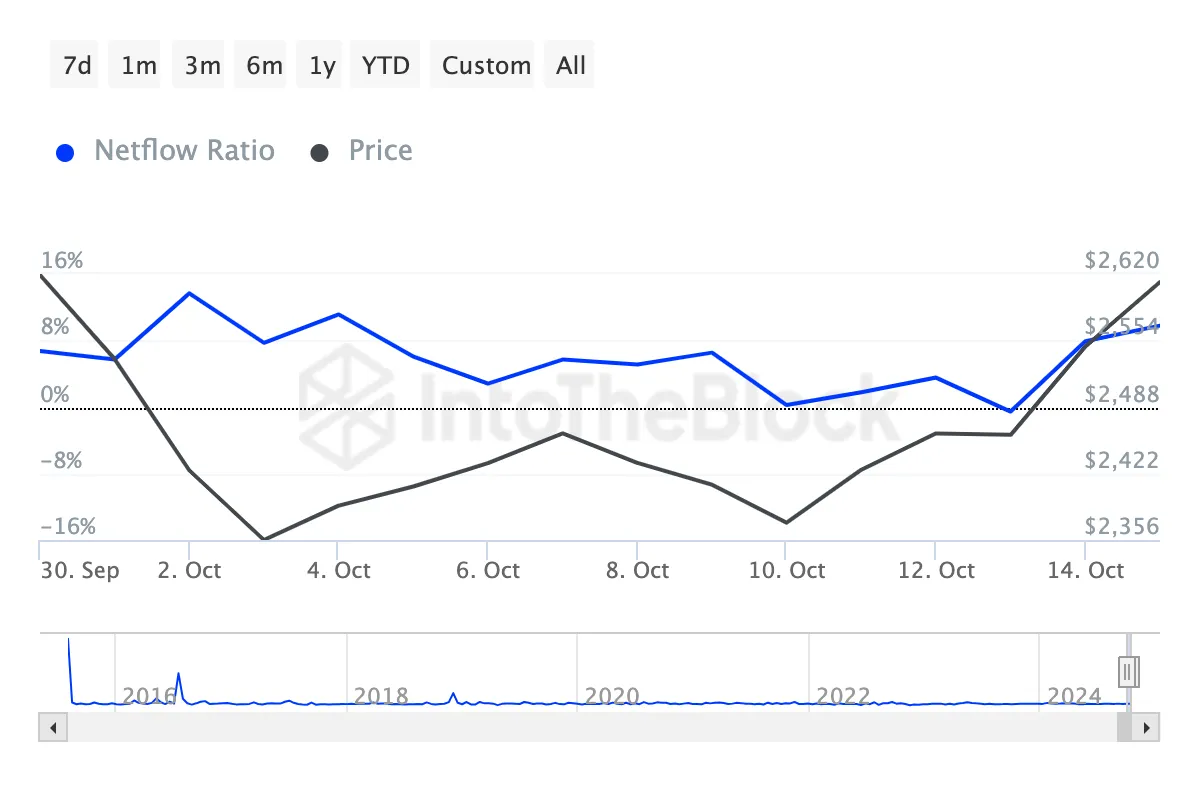Screen dimensions: 1200x800
Task: Show All historical data
Action: click(571, 66)
